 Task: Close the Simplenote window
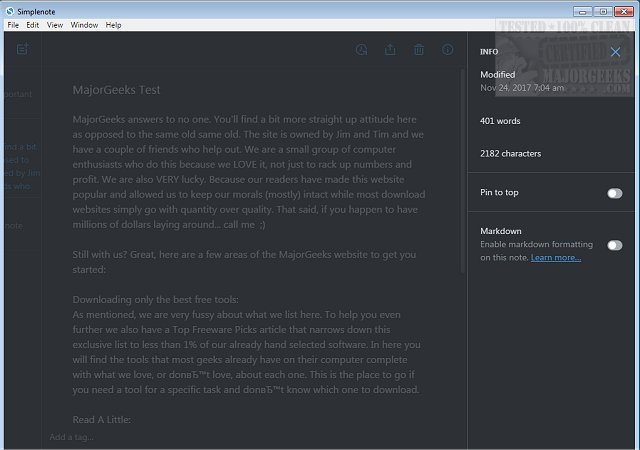(624, 11)
